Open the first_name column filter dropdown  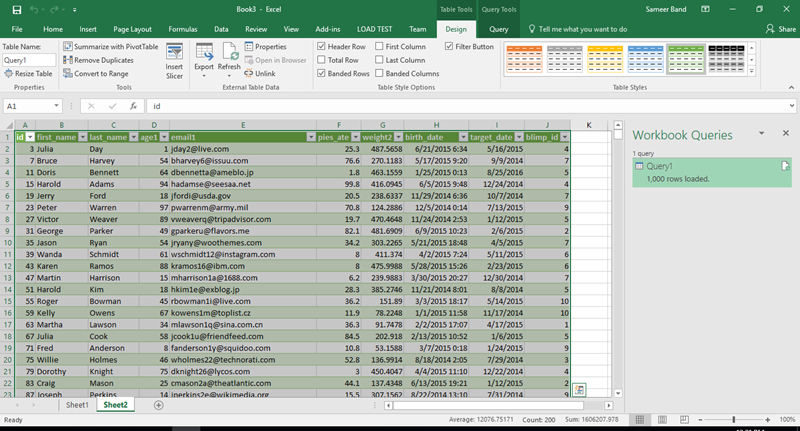(82, 137)
